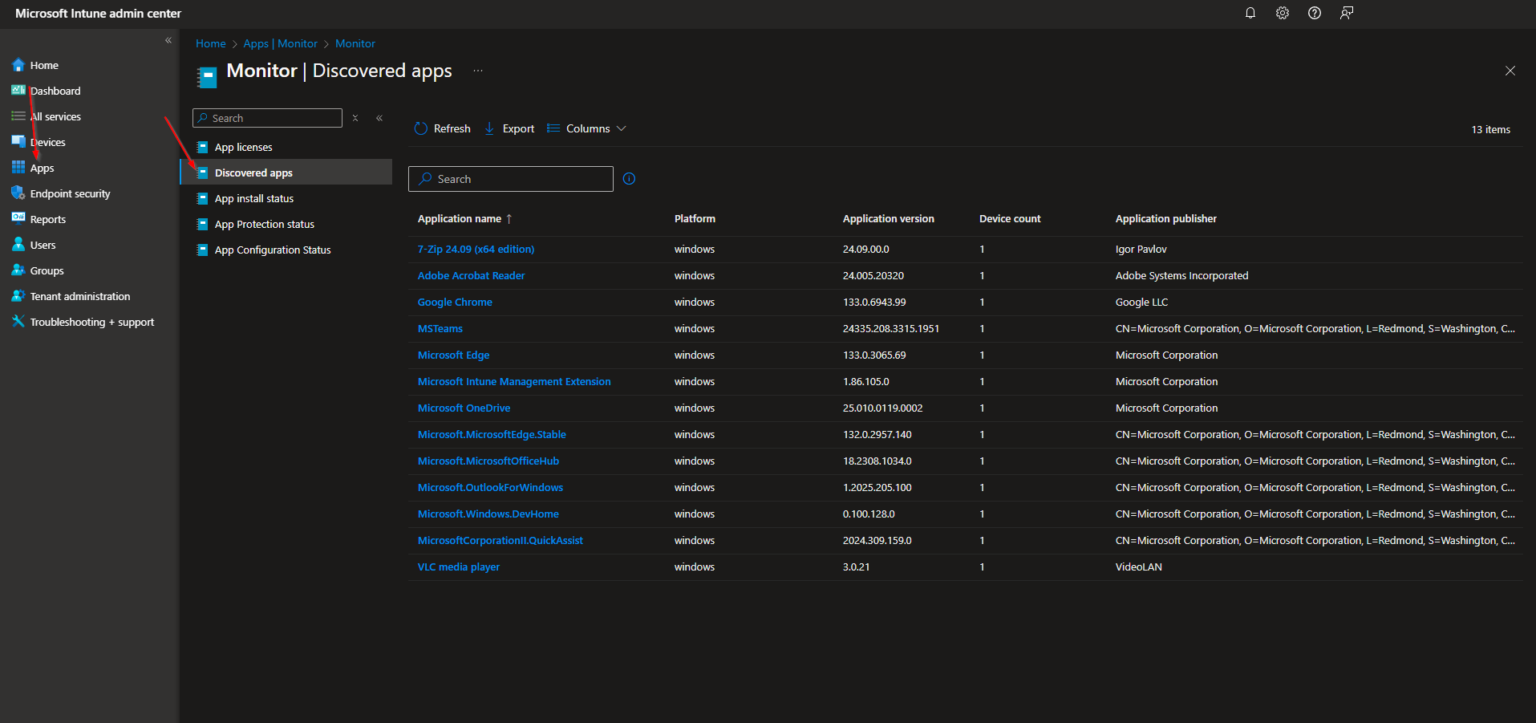1536x723 pixels.
Task: Click the Troubleshooting + support wrench icon
Action: click(x=18, y=322)
